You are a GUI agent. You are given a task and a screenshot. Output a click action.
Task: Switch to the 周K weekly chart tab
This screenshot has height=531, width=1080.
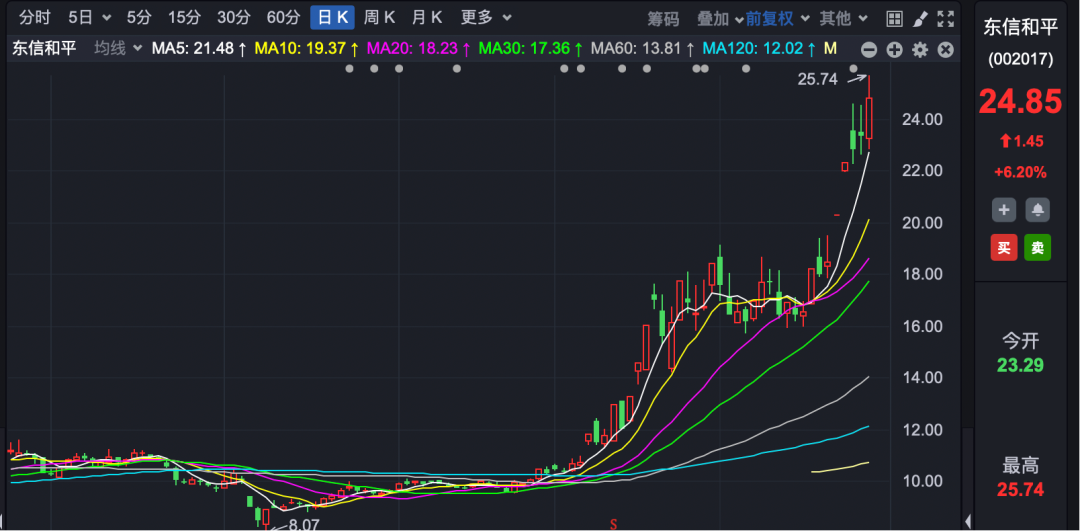[380, 18]
